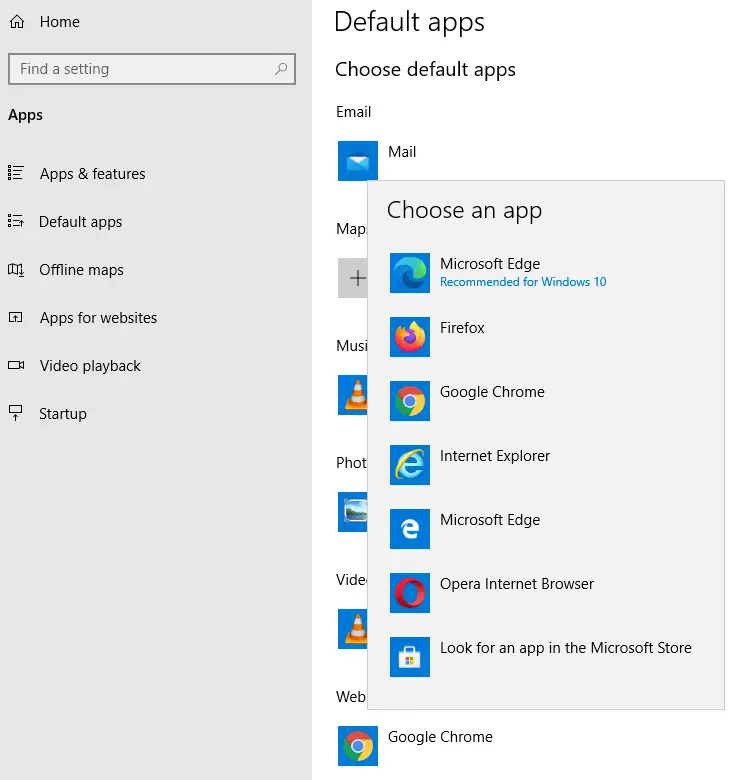Choose new Microsoft Edge icon in list
The width and height of the screenshot is (739, 780).
coord(410,273)
